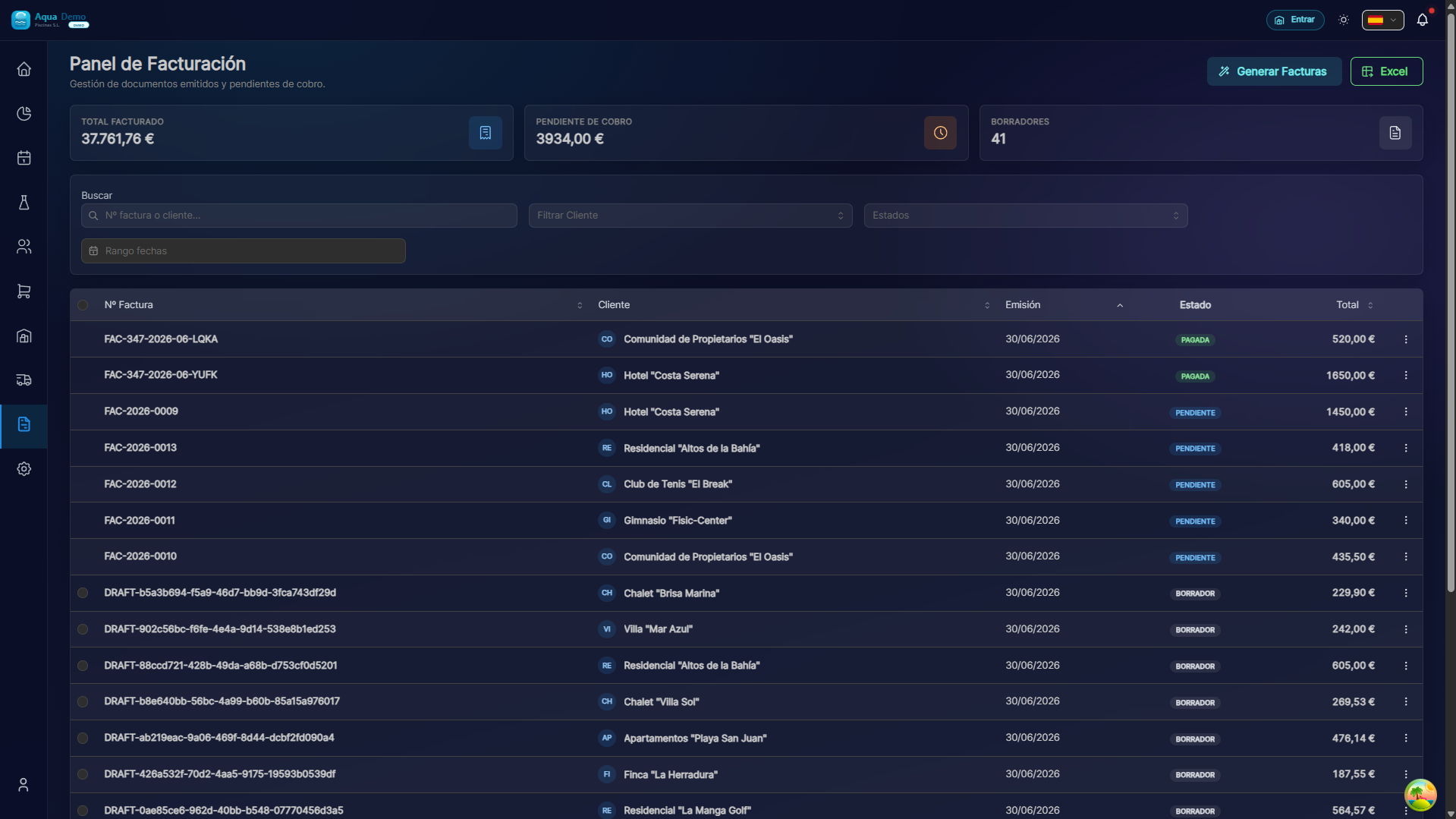The width and height of the screenshot is (1456, 819).
Task: Open actions menu for FAC-2026-0009
Action: [1405, 411]
